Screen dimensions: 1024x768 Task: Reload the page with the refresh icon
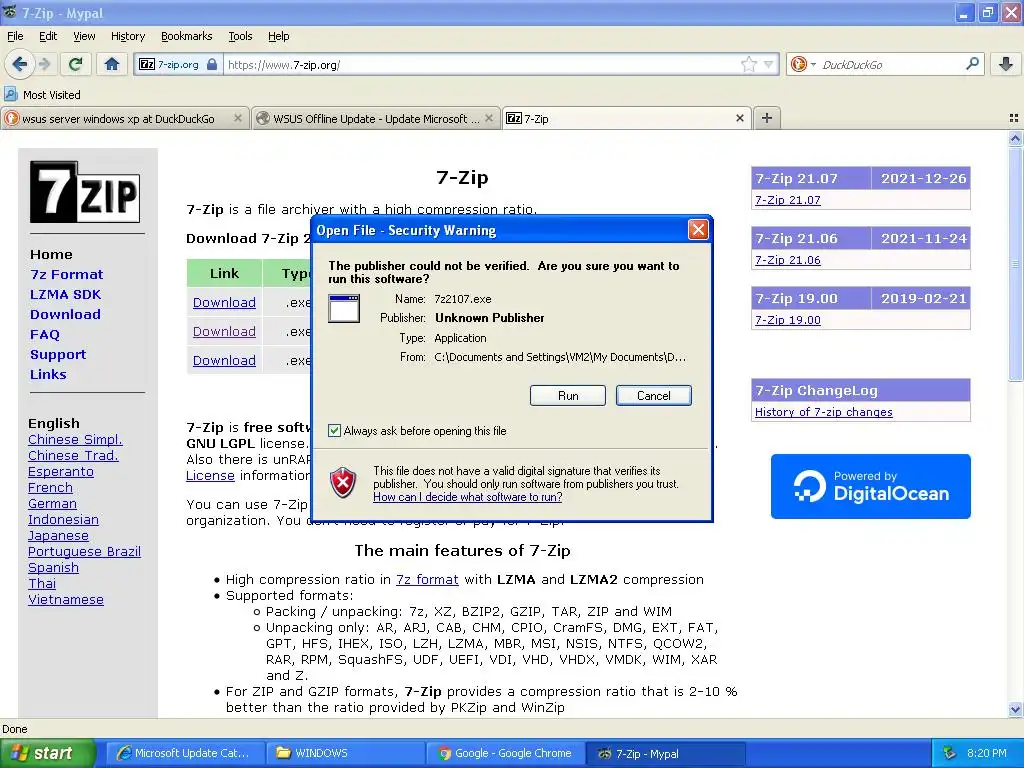76,64
